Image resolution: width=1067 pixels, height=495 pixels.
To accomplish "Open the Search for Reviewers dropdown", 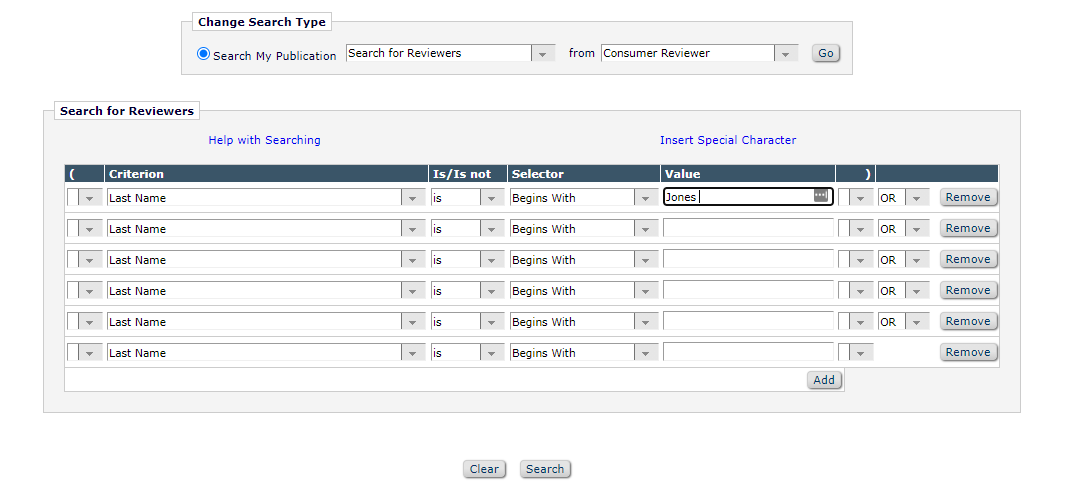I will tap(450, 54).
